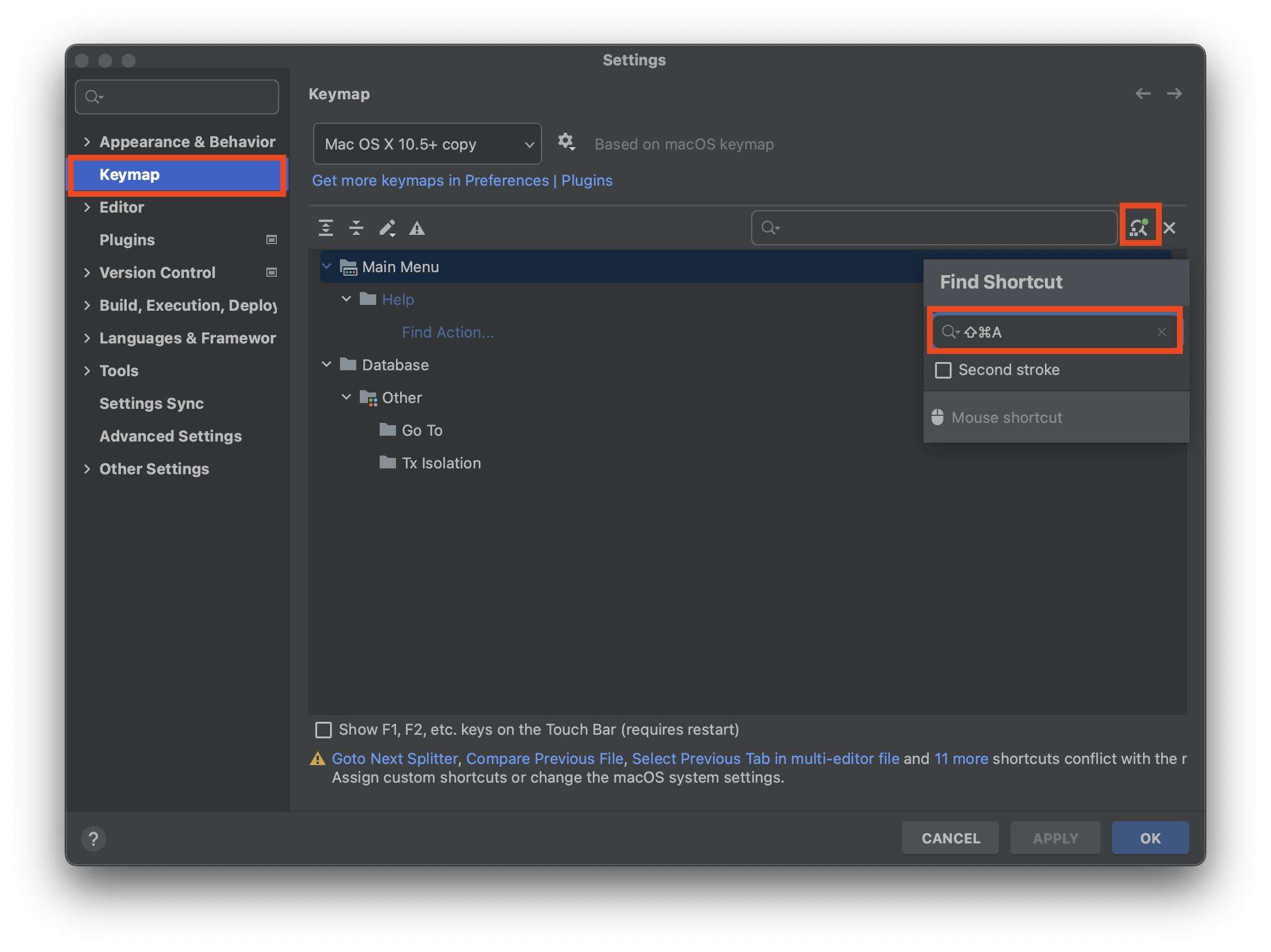Click the Edit Shortcut pencil icon
This screenshot has width=1271, height=952.
[387, 228]
